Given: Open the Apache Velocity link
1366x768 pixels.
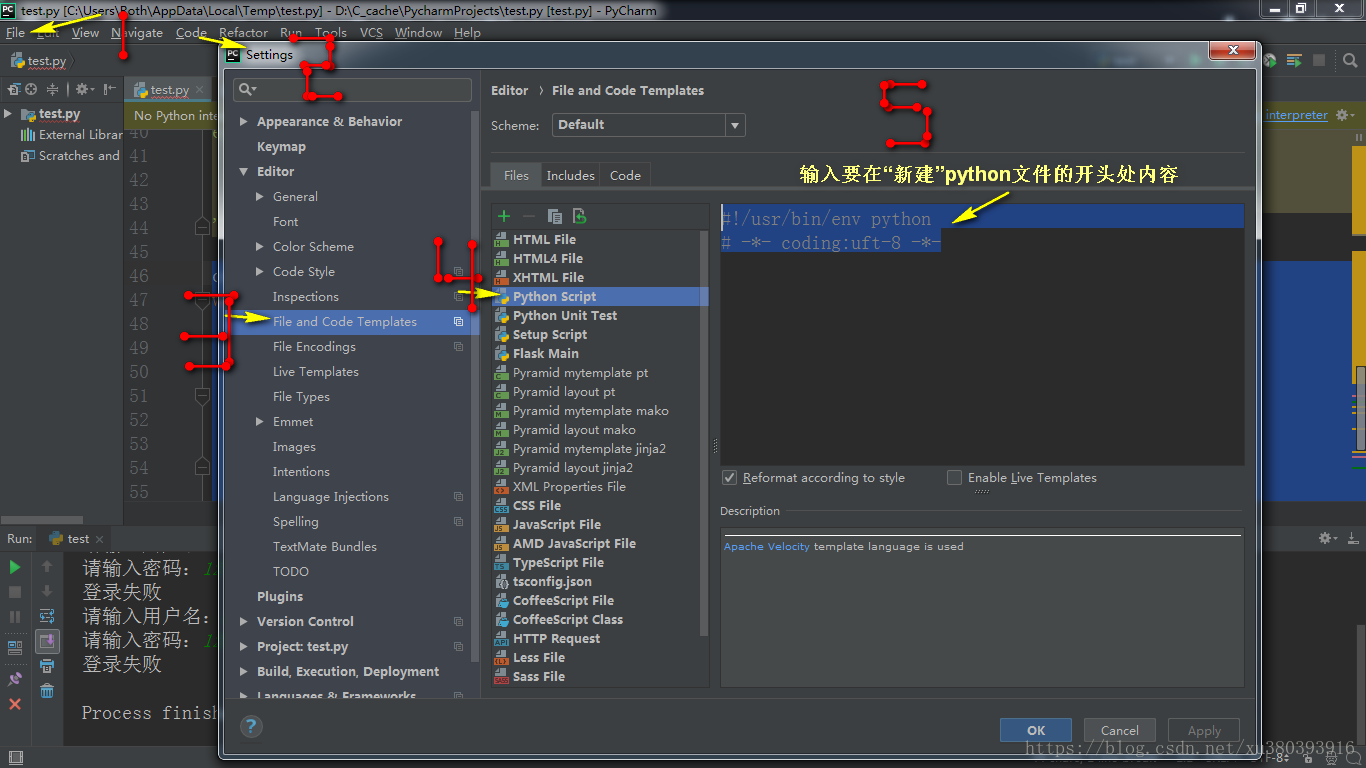Looking at the screenshot, I should pos(767,546).
